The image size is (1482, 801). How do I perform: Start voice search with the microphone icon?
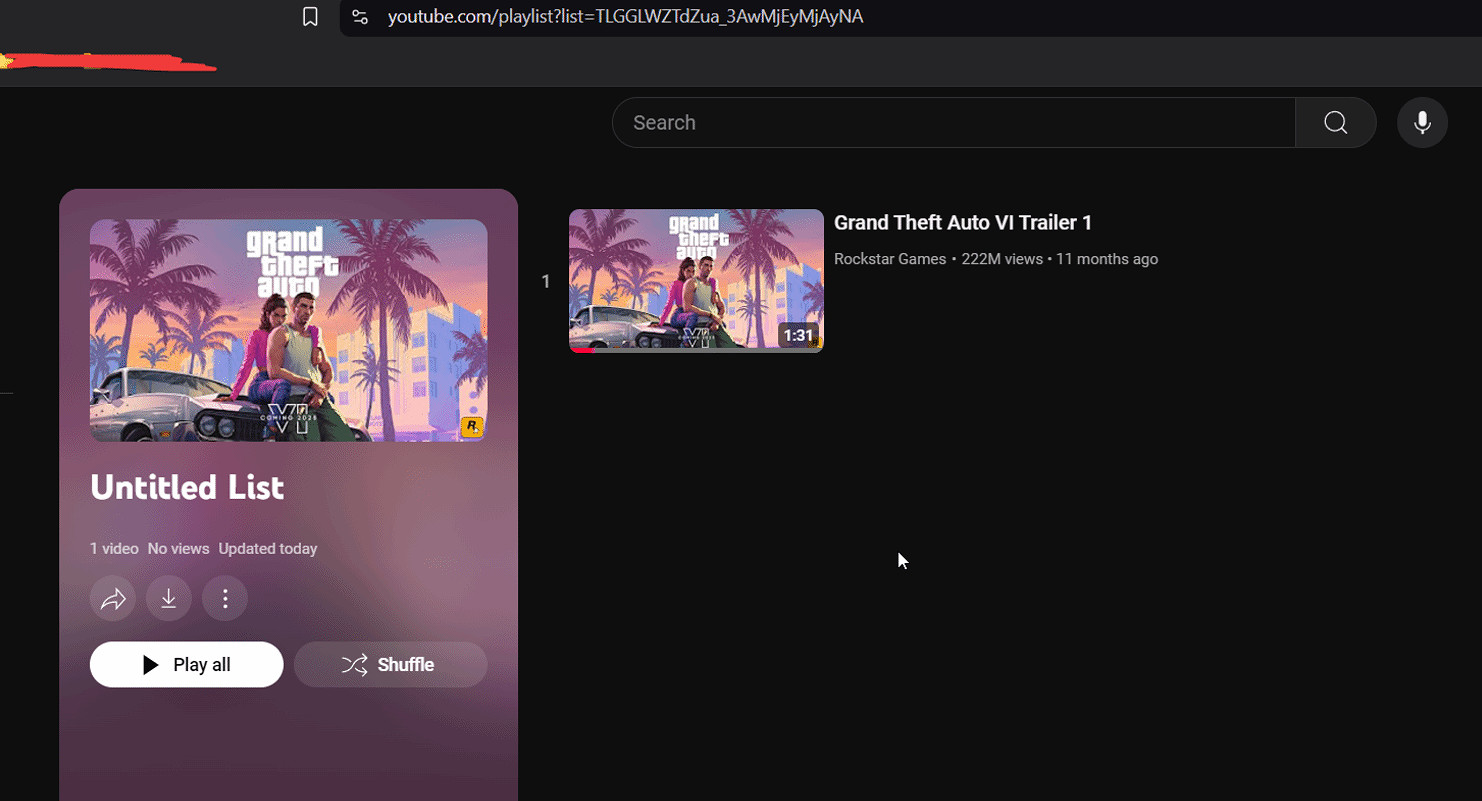(x=1422, y=122)
